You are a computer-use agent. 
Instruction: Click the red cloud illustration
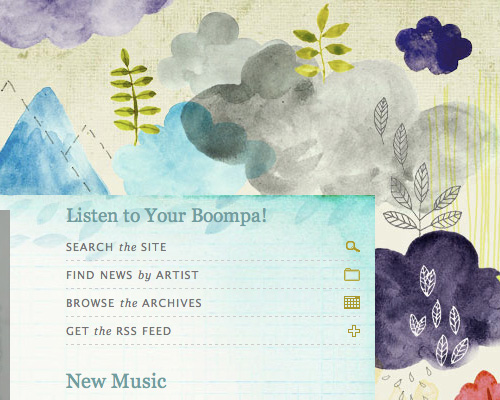(x=480, y=387)
